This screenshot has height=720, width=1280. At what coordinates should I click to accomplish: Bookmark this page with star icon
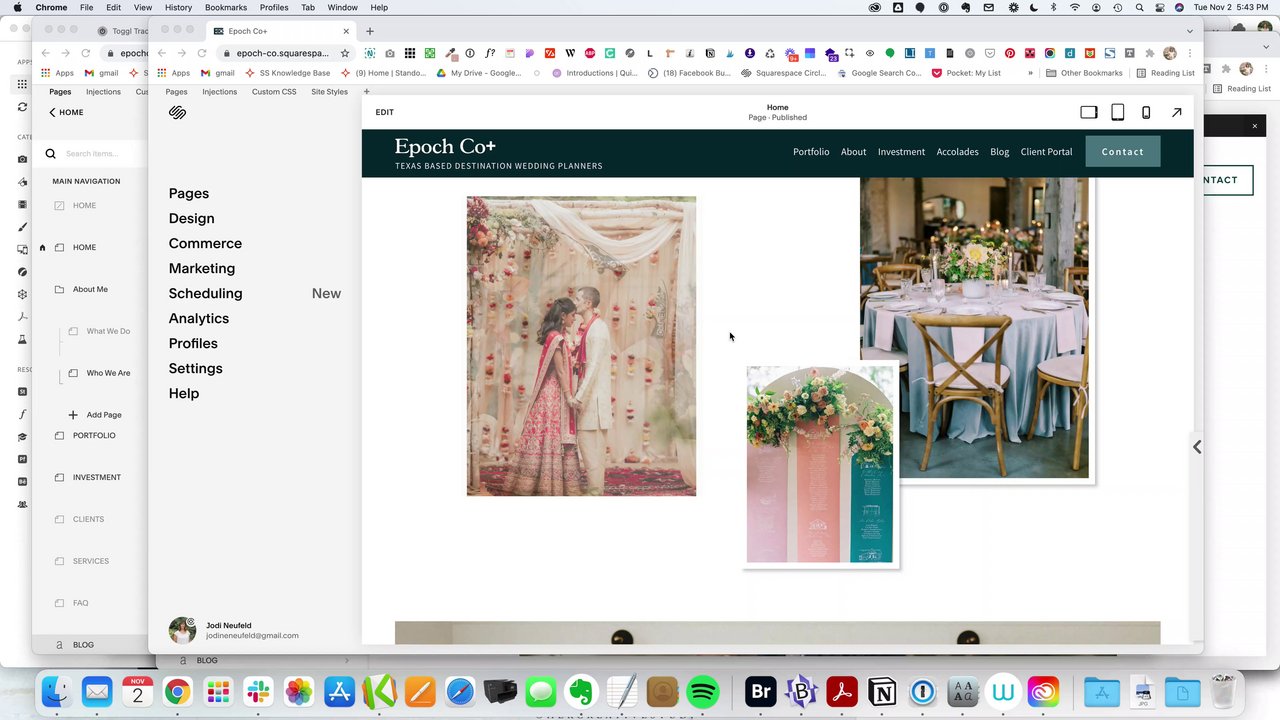(x=345, y=53)
